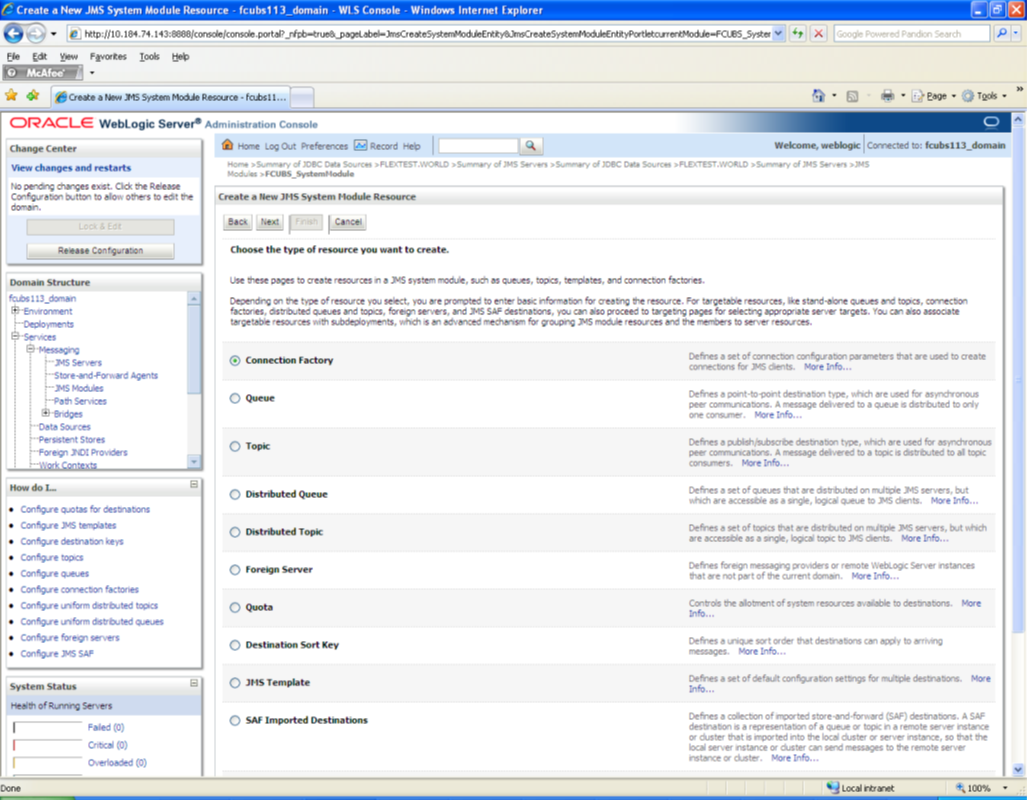
Task: Open the File menu
Action: 13,56
